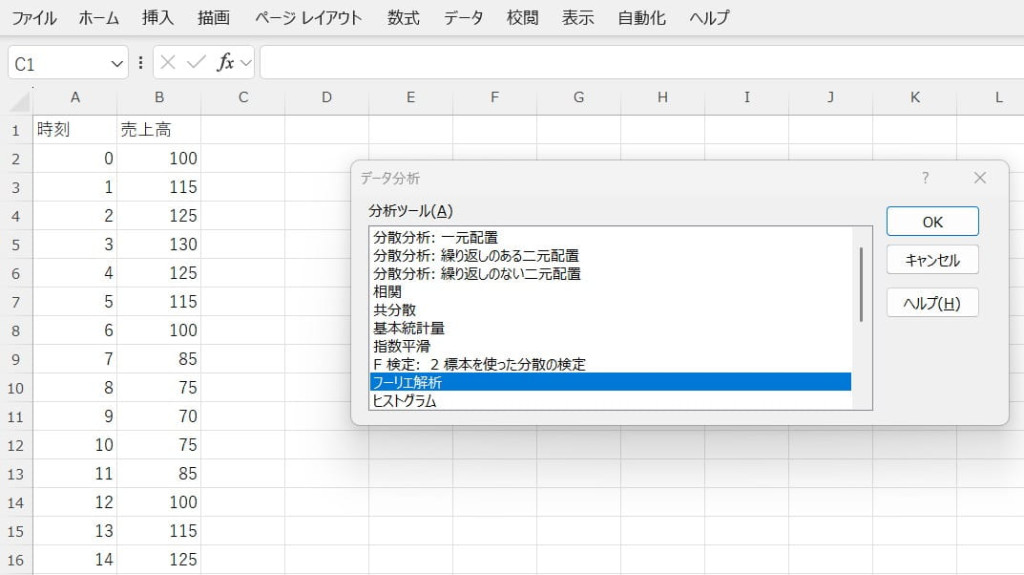Expand the function list chevron beside fx
1024x575 pixels.
[245, 63]
